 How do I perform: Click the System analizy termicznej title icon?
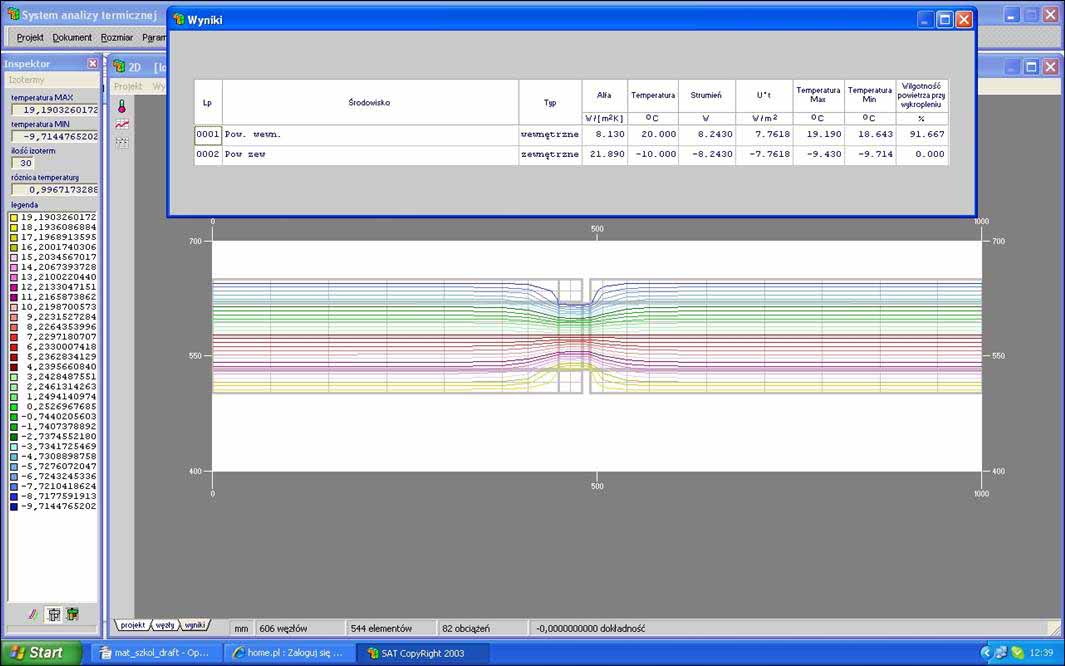(13, 14)
